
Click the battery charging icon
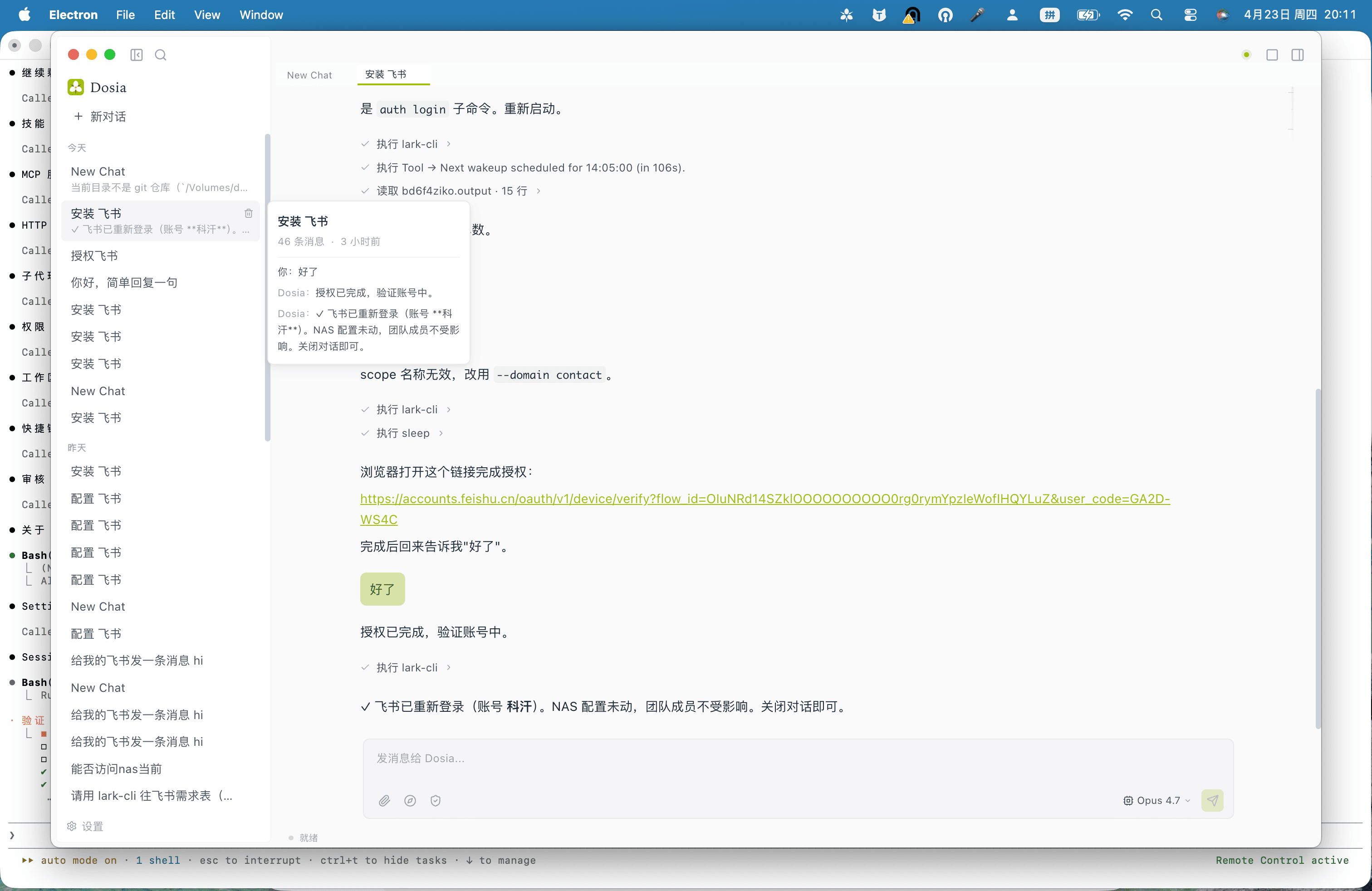(x=1088, y=15)
